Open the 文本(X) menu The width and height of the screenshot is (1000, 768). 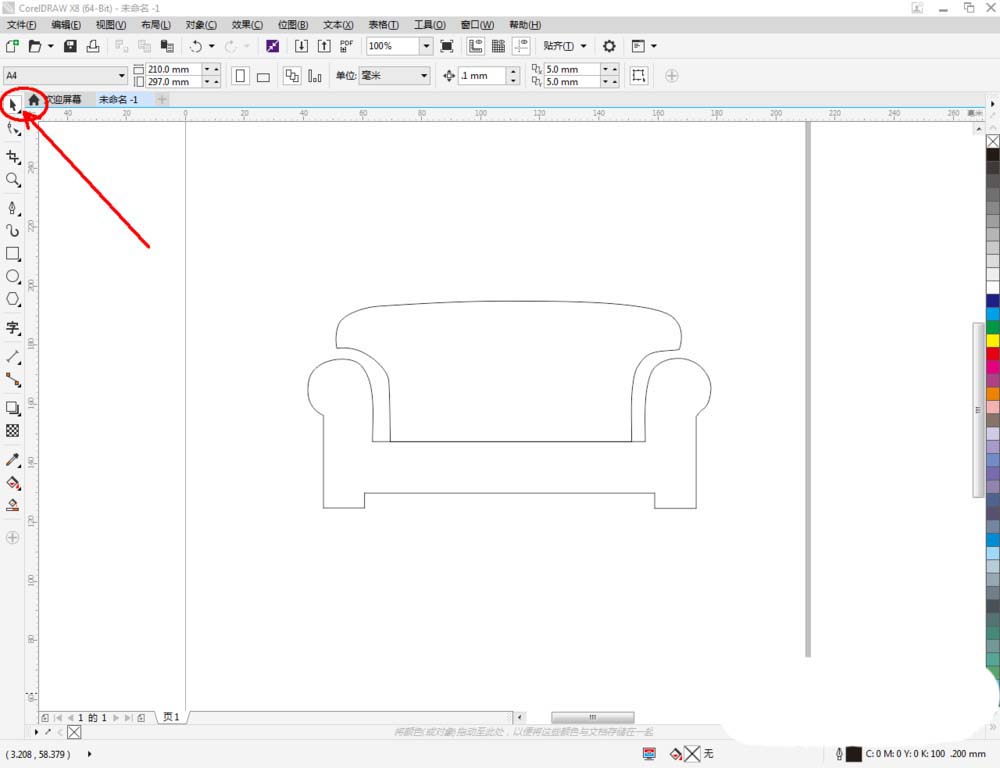pyautogui.click(x=338, y=24)
